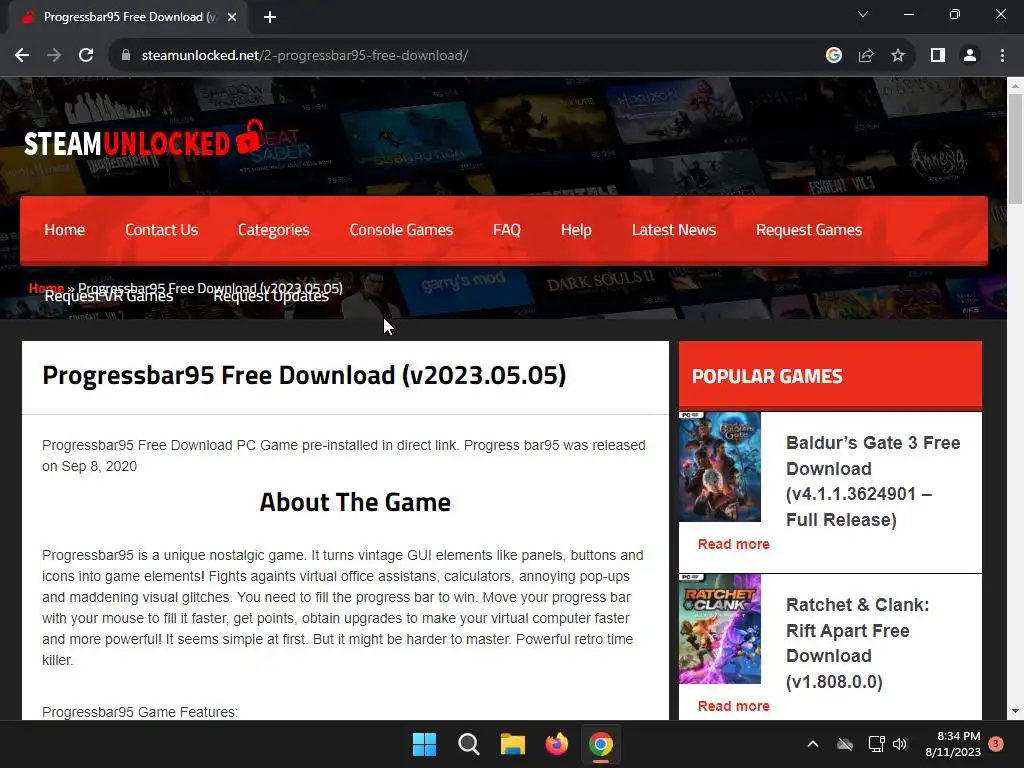
Task: Click Chrome icon on taskbar
Action: pyautogui.click(x=601, y=744)
